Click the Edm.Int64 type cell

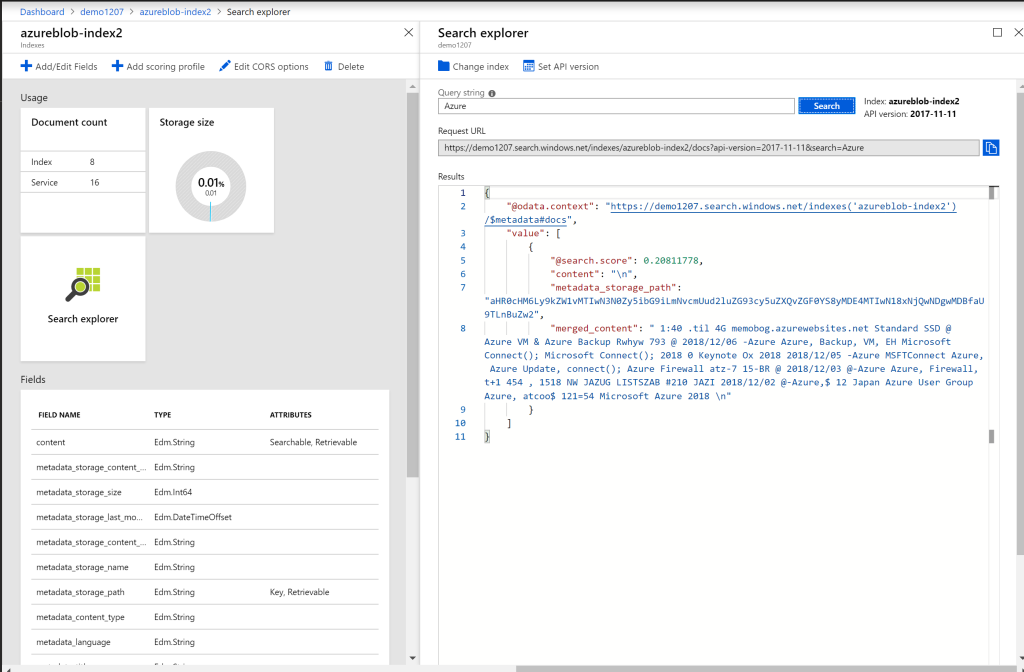[173, 492]
